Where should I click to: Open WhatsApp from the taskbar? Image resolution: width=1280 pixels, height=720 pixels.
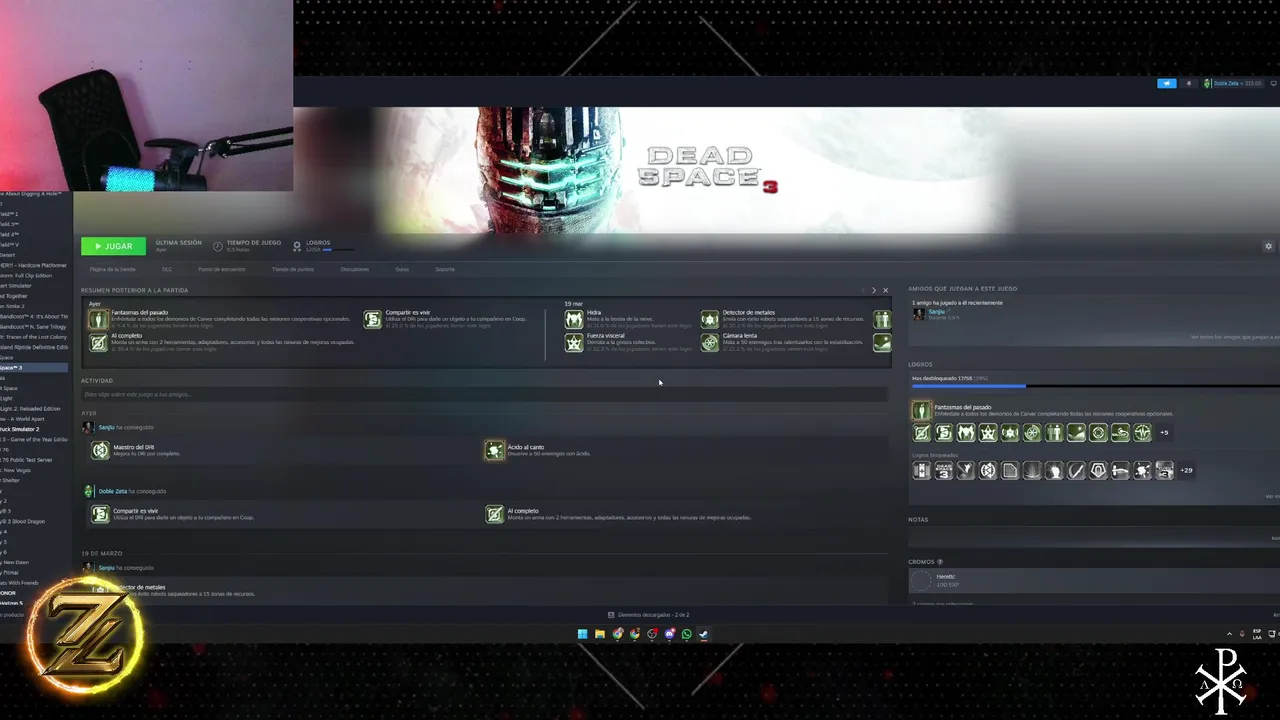pos(686,634)
